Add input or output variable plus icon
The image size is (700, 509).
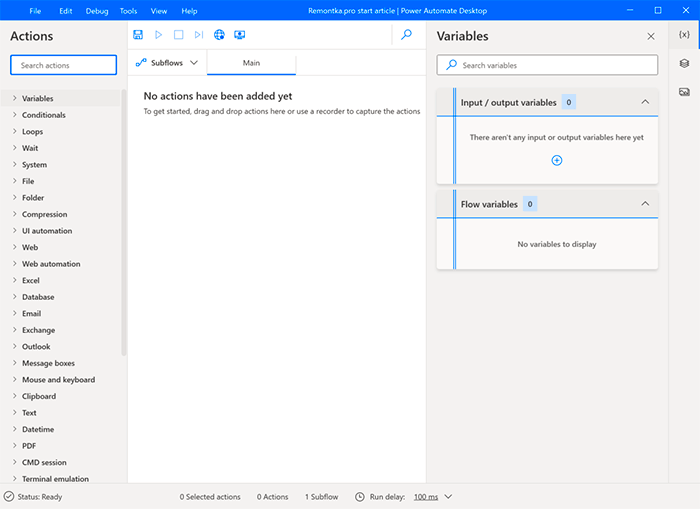(x=557, y=160)
